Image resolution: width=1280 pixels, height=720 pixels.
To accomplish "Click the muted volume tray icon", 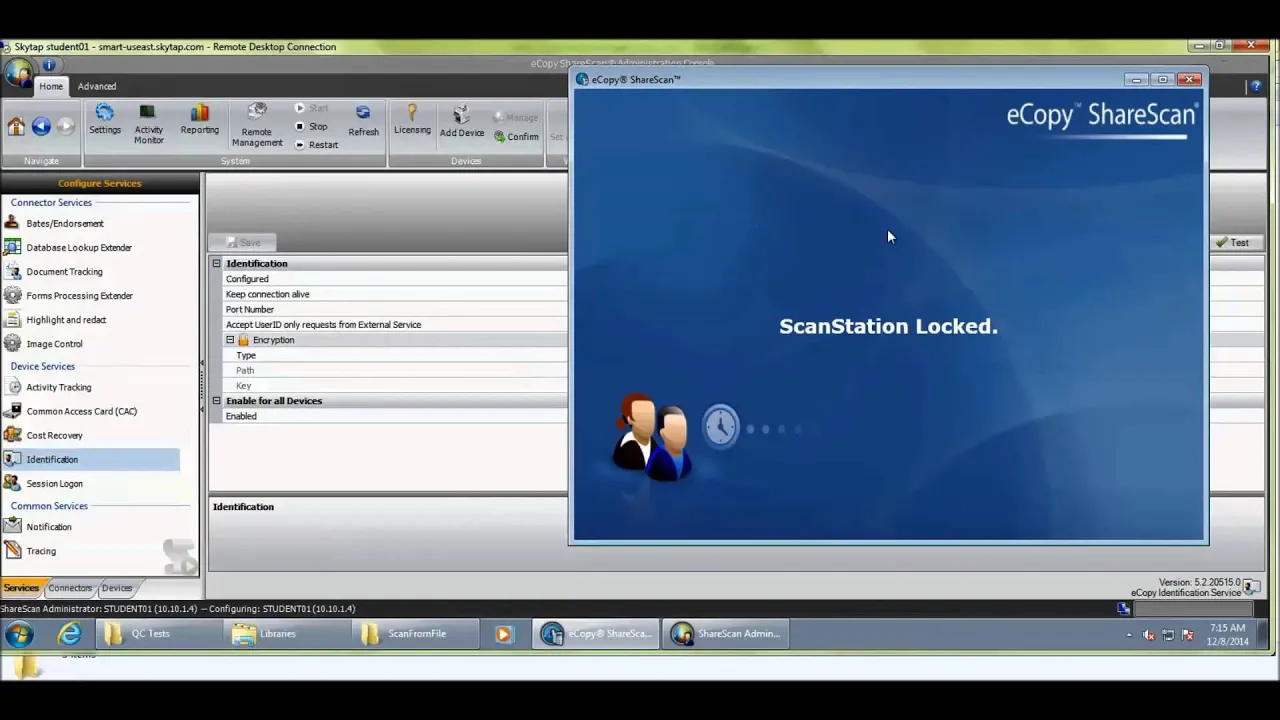I will click(x=1148, y=635).
